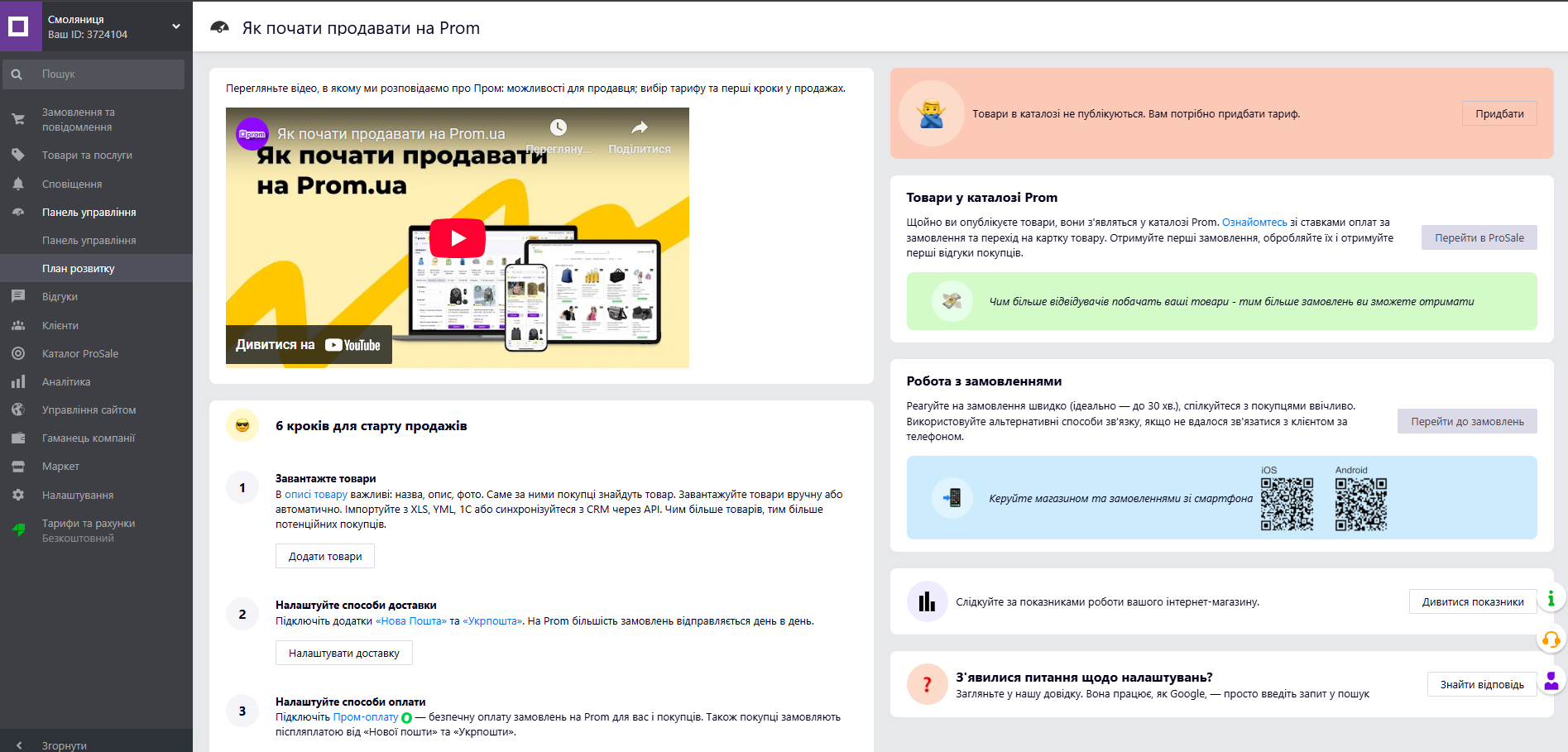
Task: Click the dashboard gauge icon in sidebar
Action: 18,213
